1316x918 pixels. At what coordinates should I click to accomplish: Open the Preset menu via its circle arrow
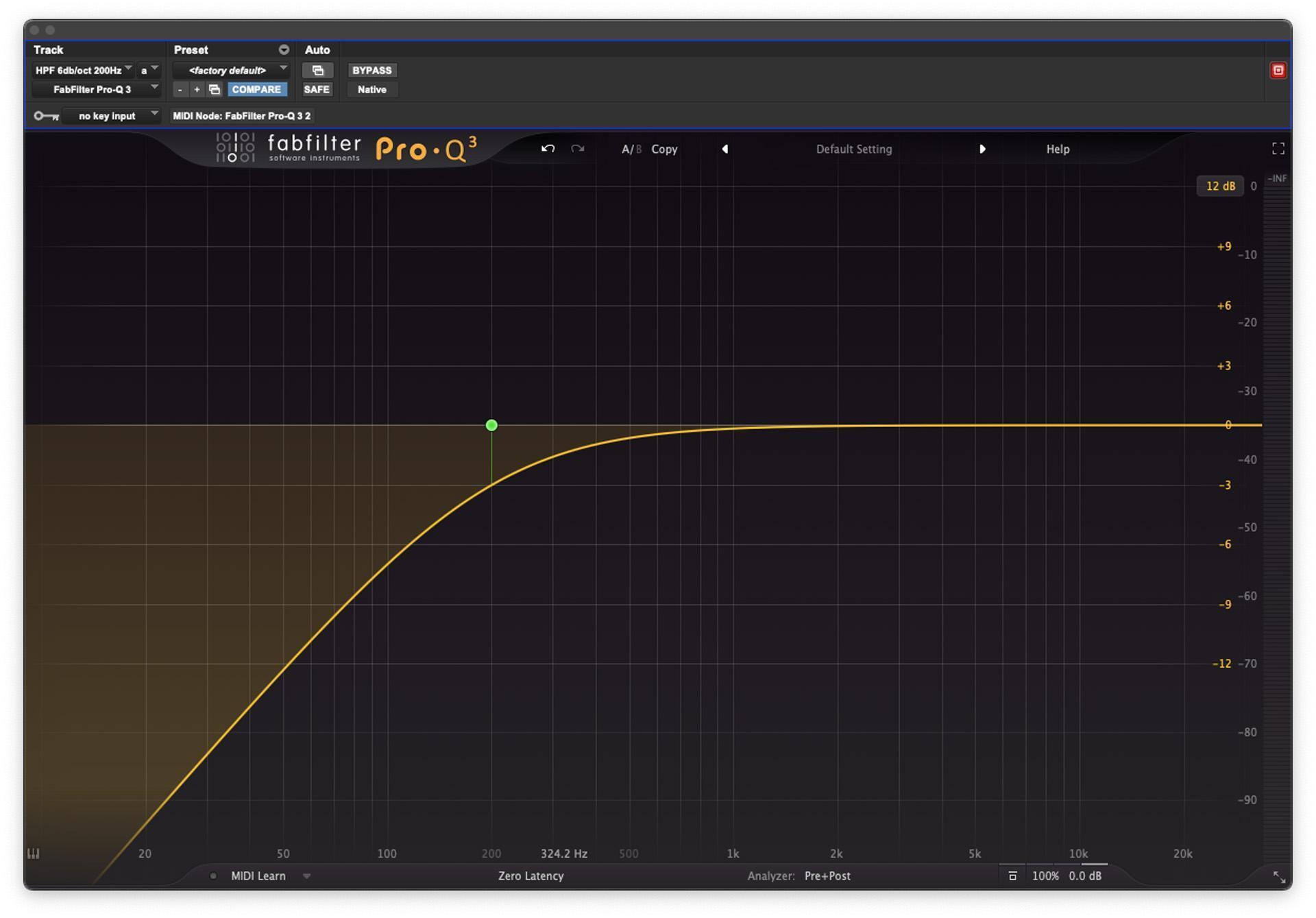(283, 49)
